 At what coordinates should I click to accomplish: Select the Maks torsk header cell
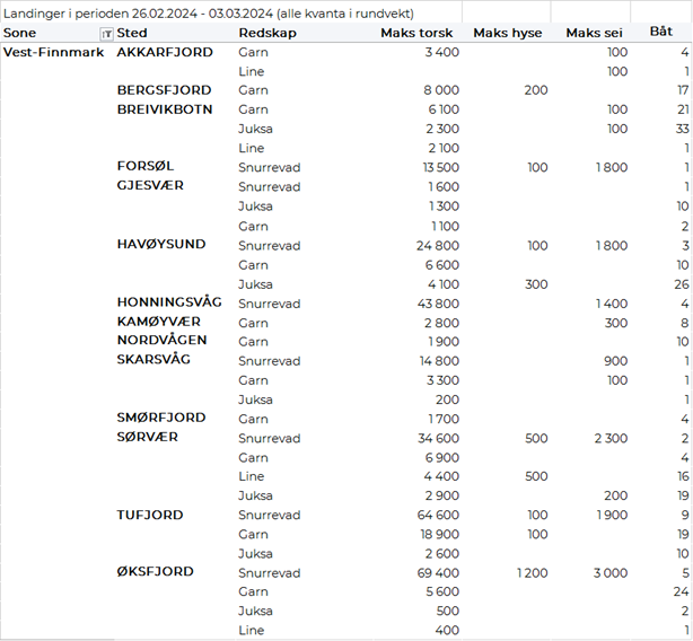pyautogui.click(x=417, y=33)
